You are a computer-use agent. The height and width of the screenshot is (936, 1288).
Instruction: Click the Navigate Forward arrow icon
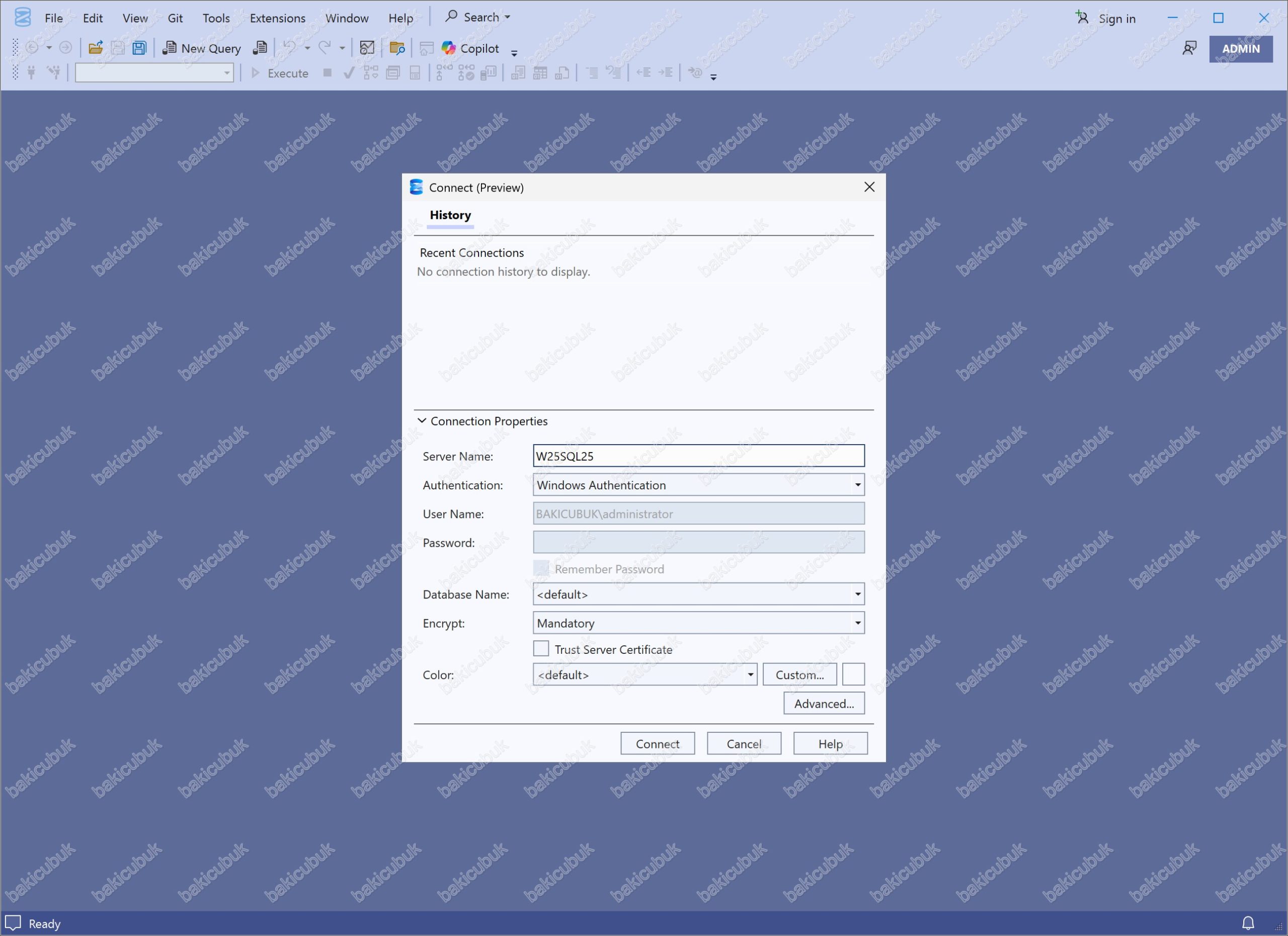tap(66, 48)
